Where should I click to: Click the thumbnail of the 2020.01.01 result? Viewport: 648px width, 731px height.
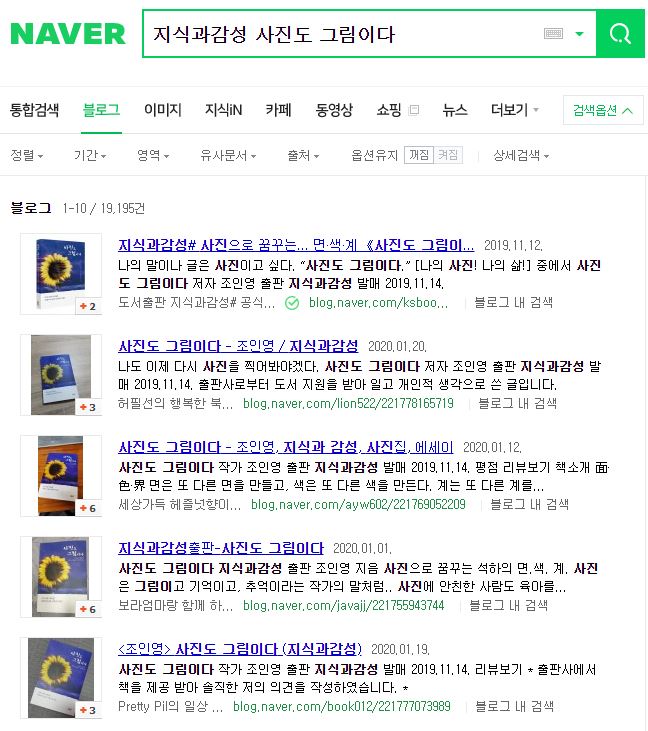tap(61, 577)
